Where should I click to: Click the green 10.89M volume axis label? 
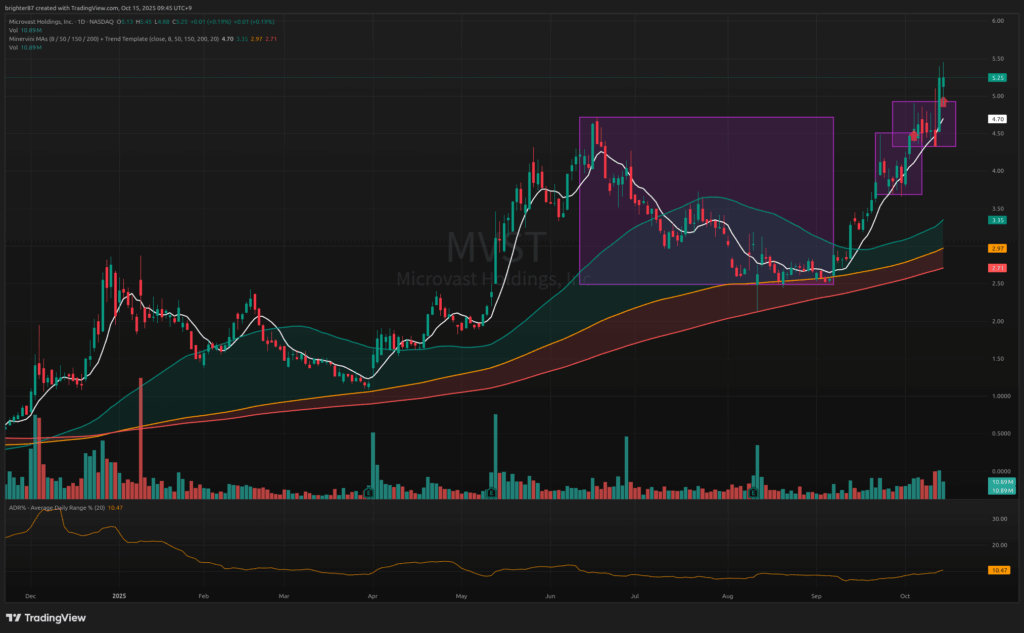point(997,482)
